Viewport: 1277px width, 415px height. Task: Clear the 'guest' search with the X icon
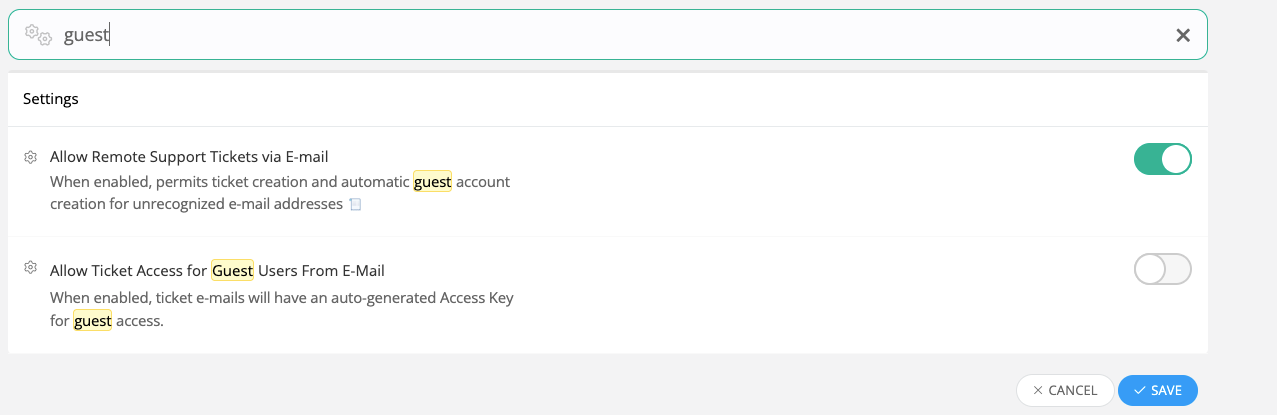tap(1183, 35)
